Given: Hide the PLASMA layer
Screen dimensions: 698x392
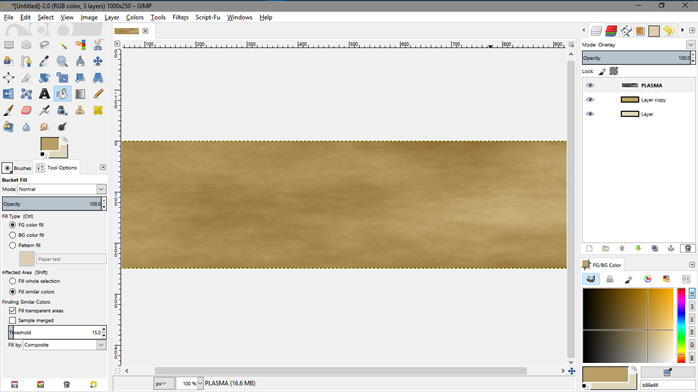Looking at the screenshot, I should click(x=590, y=85).
